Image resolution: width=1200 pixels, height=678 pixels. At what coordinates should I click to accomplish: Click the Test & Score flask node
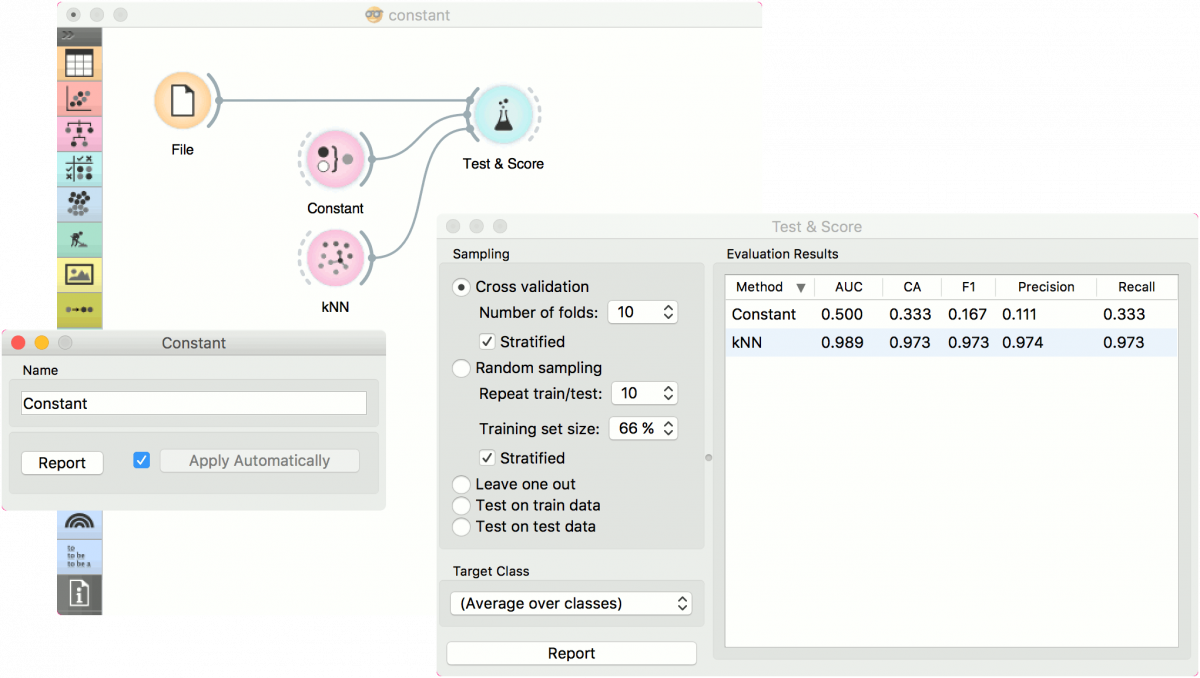pyautogui.click(x=502, y=115)
